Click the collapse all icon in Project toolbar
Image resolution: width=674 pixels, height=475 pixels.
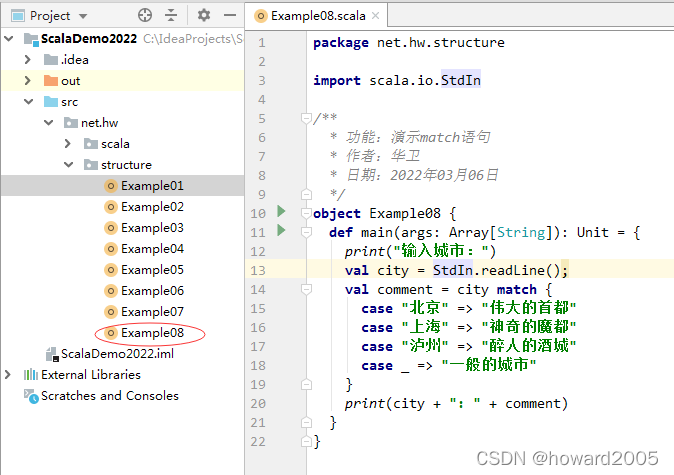tap(171, 15)
